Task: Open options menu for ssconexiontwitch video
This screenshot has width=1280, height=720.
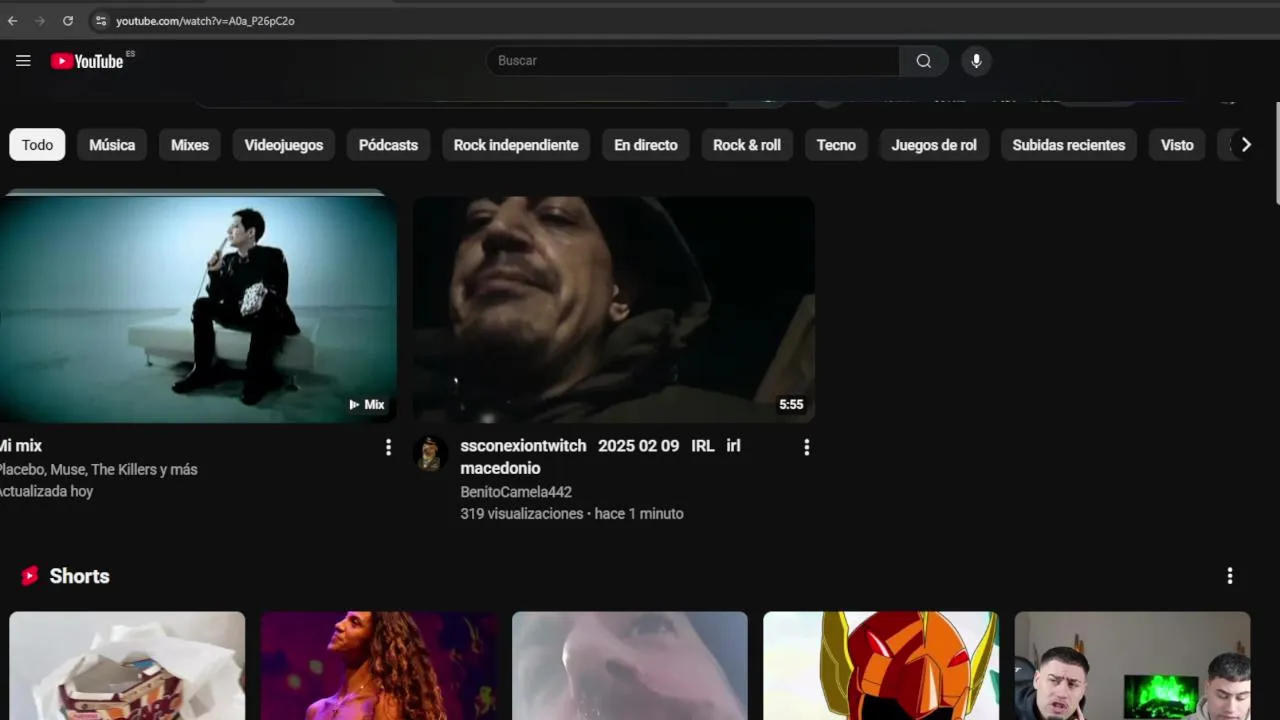Action: tap(806, 448)
